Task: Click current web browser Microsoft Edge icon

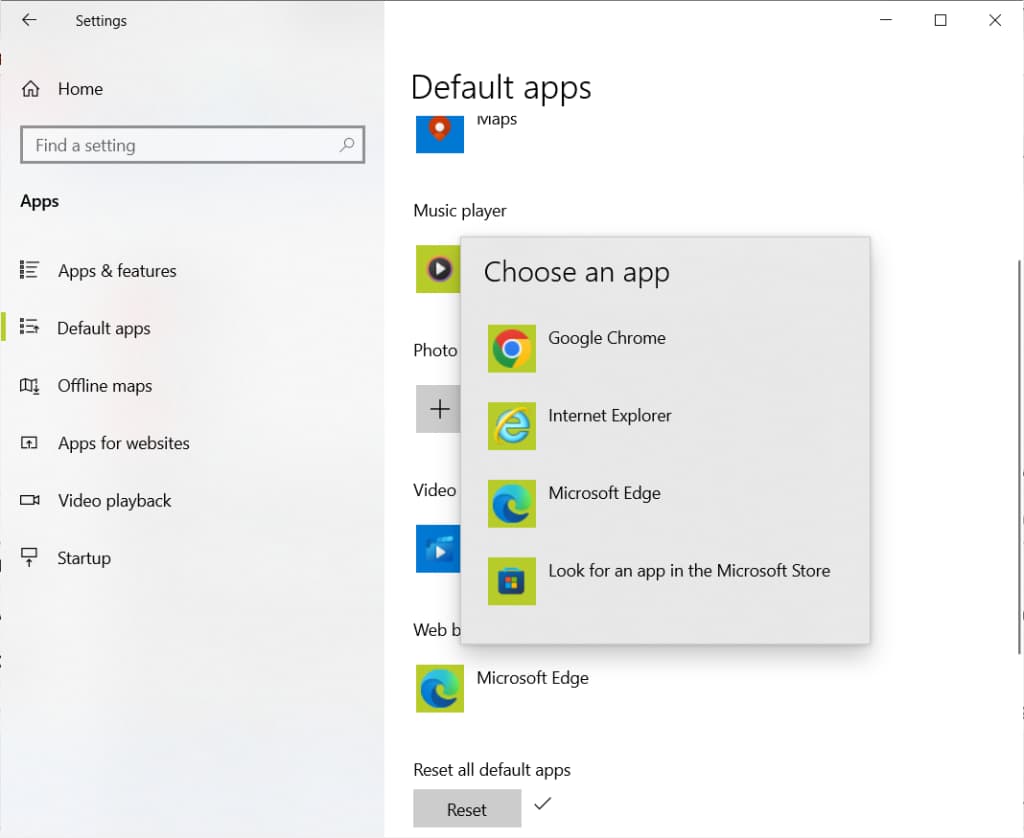Action: (440, 688)
